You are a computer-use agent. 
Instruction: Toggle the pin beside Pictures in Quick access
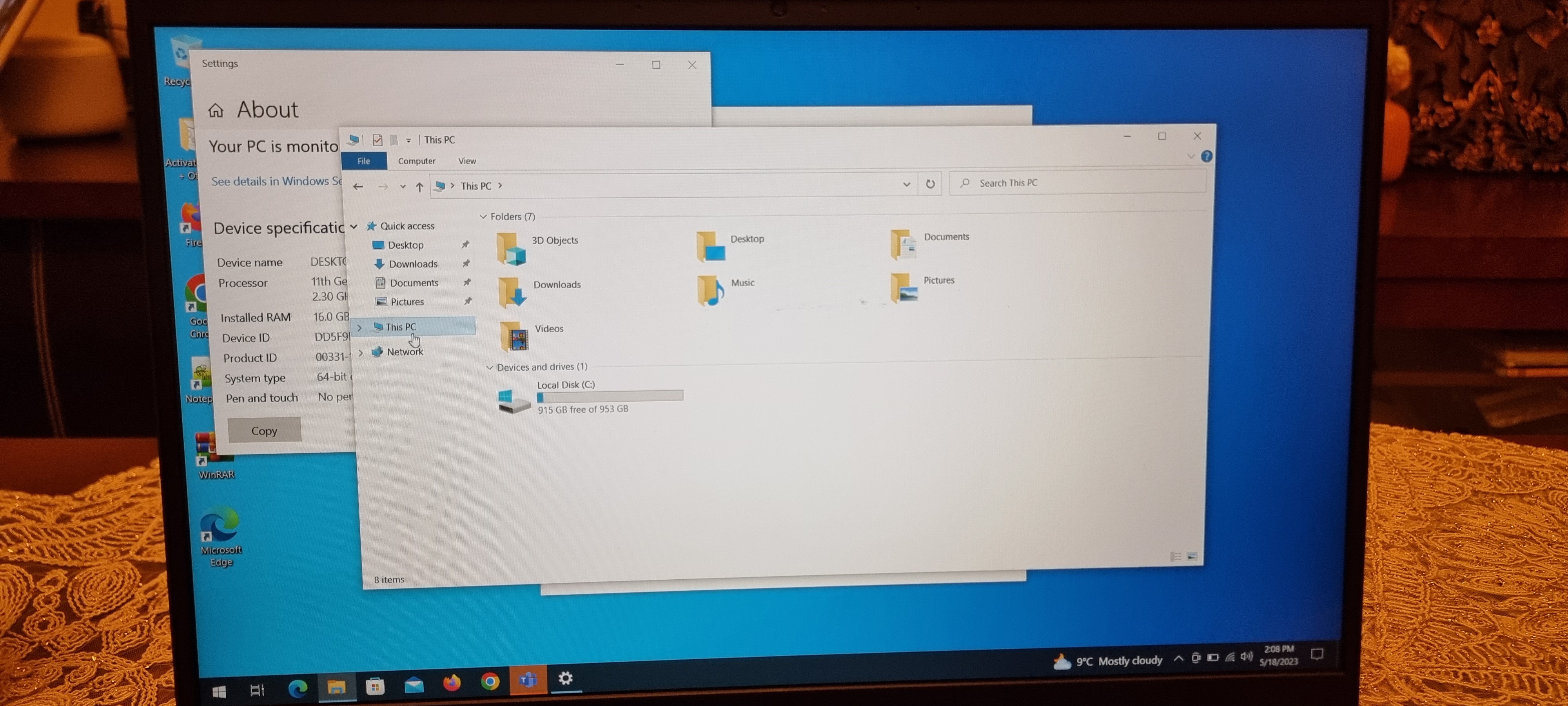pyautogui.click(x=468, y=301)
